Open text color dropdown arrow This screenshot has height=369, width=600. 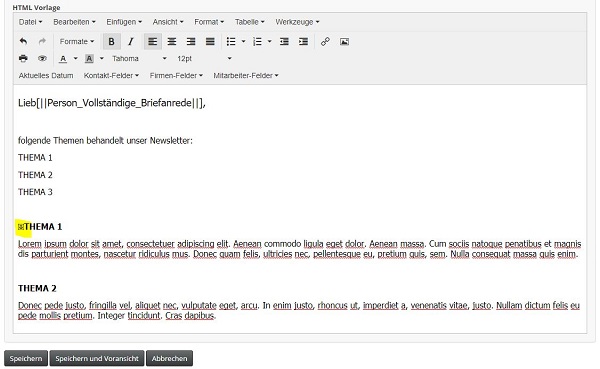point(75,59)
